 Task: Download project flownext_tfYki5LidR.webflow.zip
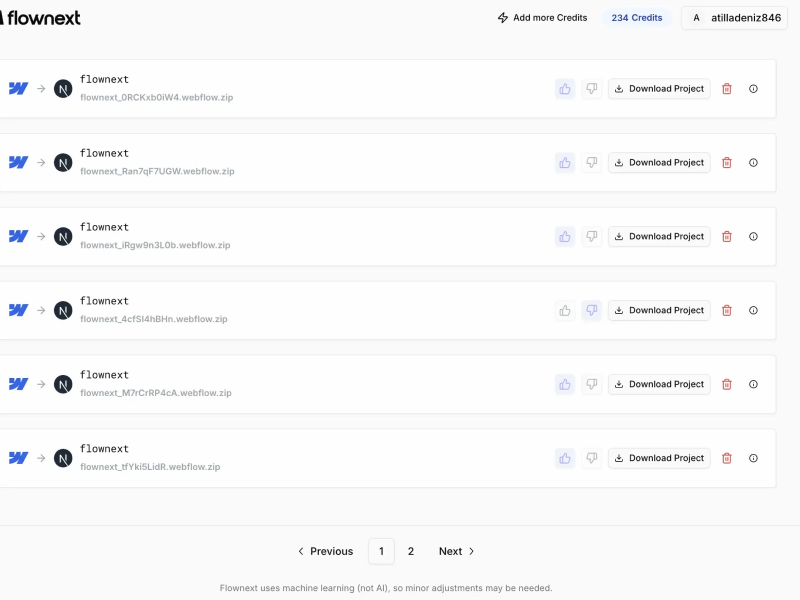point(659,459)
